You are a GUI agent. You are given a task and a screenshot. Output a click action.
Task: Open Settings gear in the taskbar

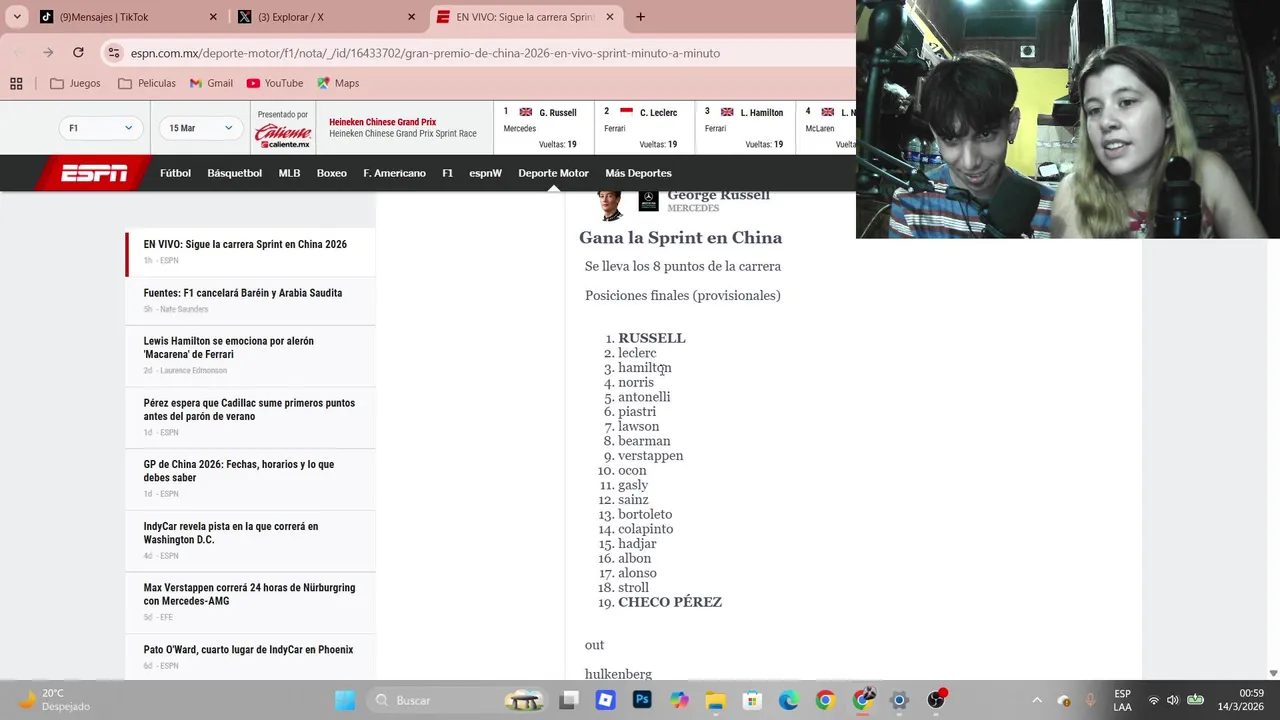click(x=899, y=700)
